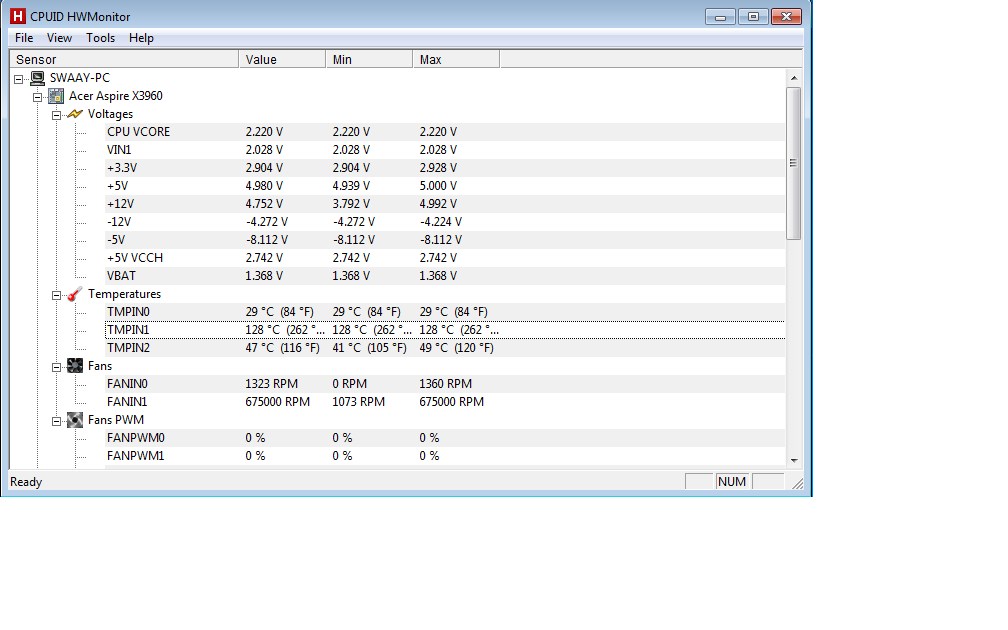Image resolution: width=1008 pixels, height=630 pixels.
Task: Click the Value column header
Action: (282, 59)
